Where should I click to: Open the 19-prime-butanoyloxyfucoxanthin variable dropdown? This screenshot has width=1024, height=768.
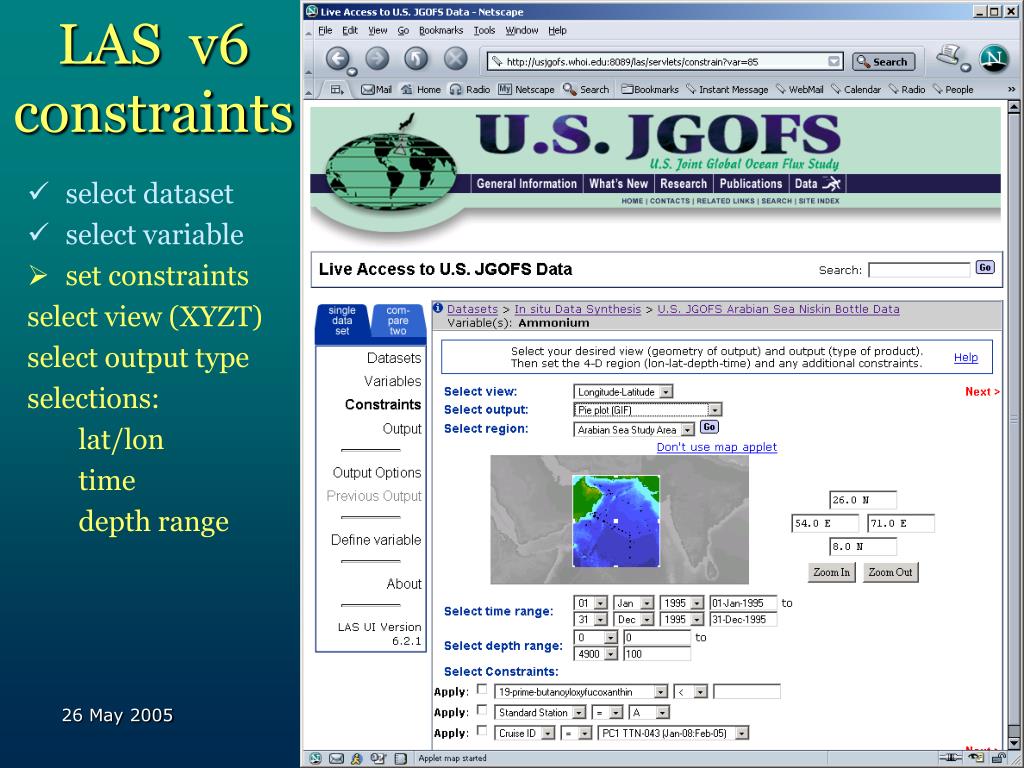(581, 692)
